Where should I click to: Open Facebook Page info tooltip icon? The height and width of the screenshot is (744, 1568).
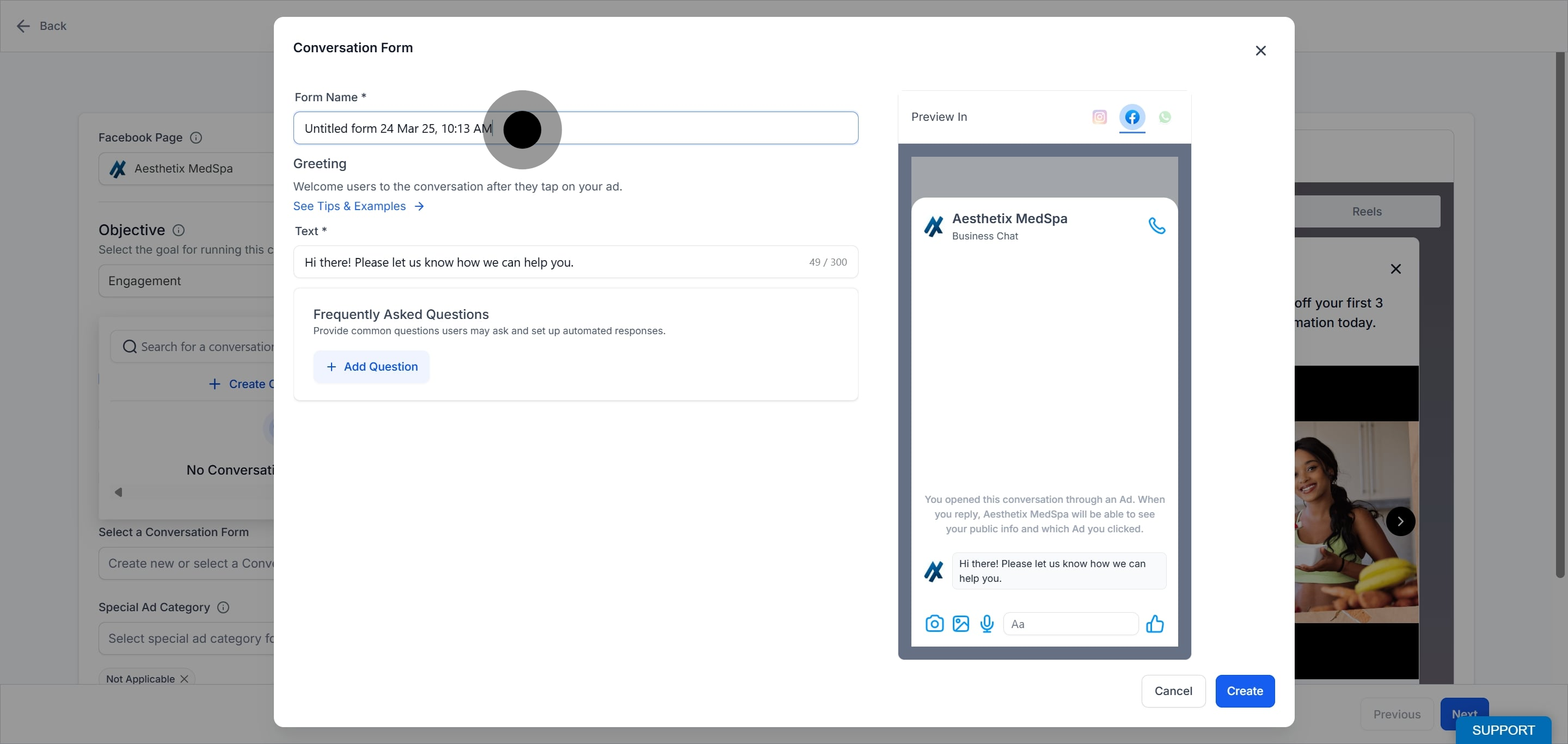click(x=196, y=138)
